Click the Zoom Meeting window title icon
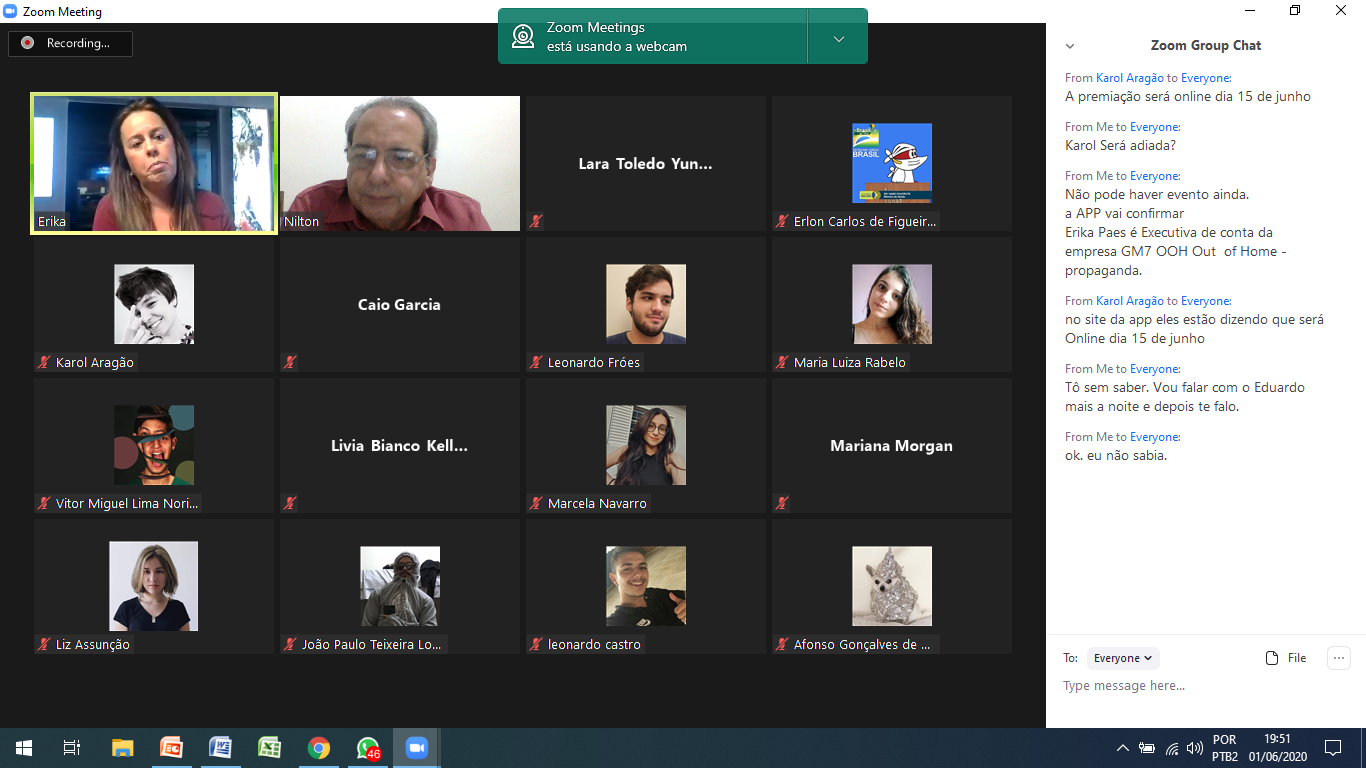Screen dimensions: 1366x768 11,11
